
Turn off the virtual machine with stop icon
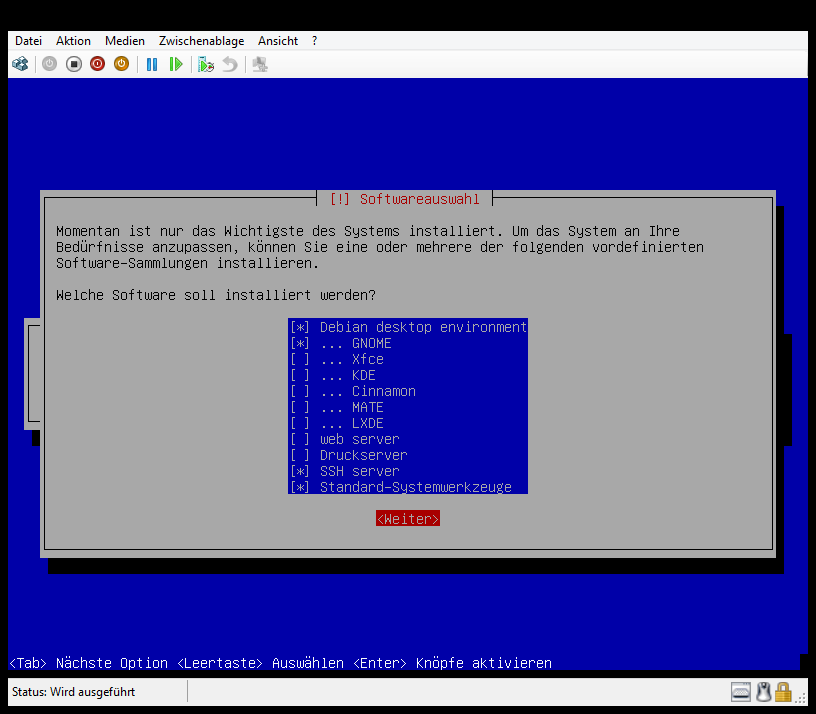point(74,64)
